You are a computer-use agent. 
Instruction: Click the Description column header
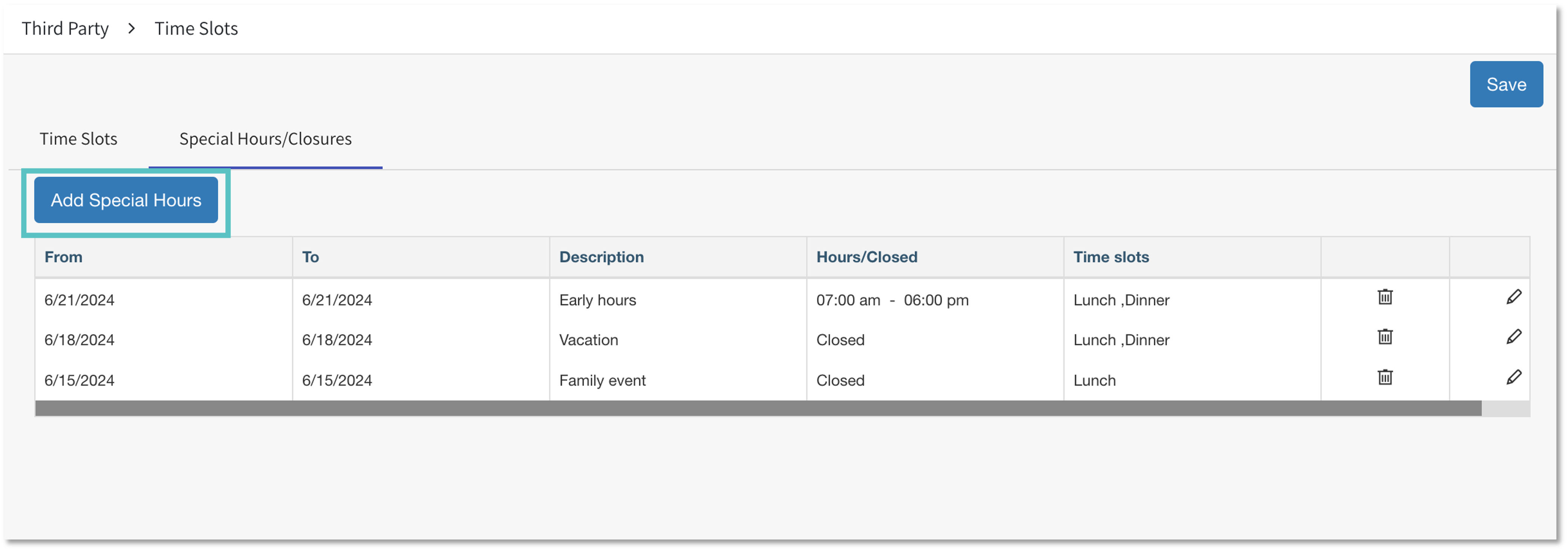pos(601,257)
